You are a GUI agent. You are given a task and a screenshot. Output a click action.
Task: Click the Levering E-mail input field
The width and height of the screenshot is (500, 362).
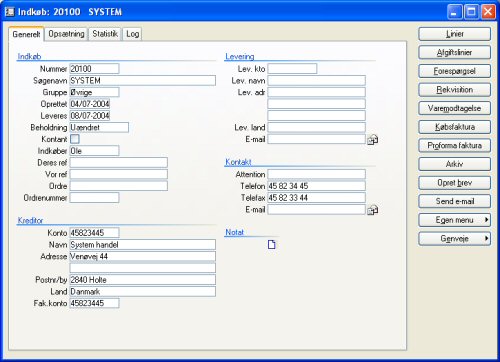[x=317, y=139]
